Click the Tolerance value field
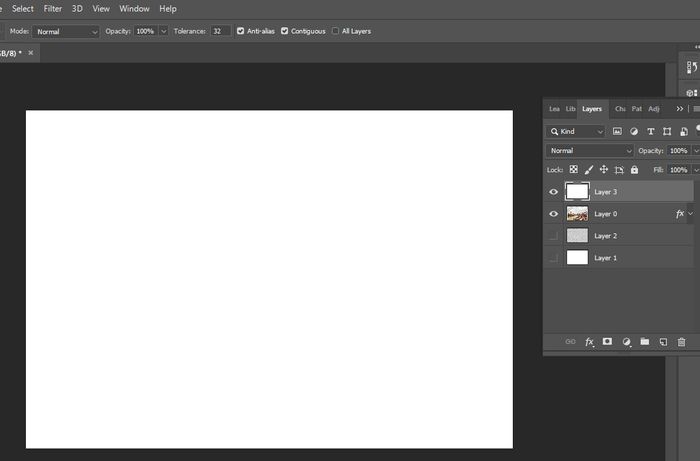The width and height of the screenshot is (700, 461). (221, 31)
